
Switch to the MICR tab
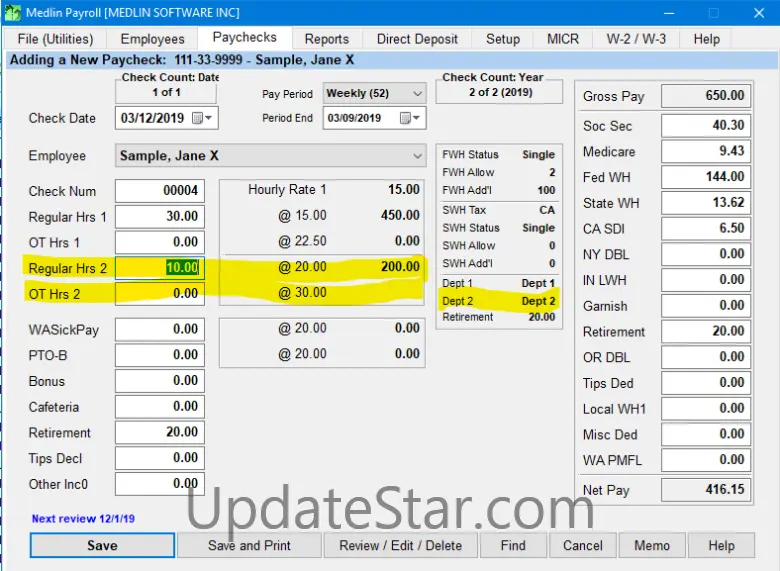563,39
